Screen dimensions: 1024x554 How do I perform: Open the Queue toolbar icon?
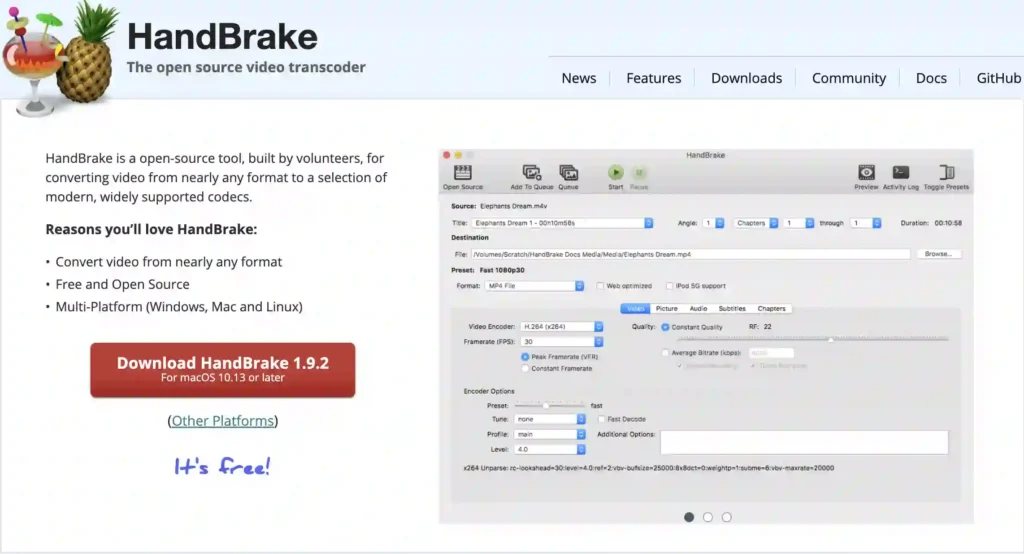coord(568,172)
